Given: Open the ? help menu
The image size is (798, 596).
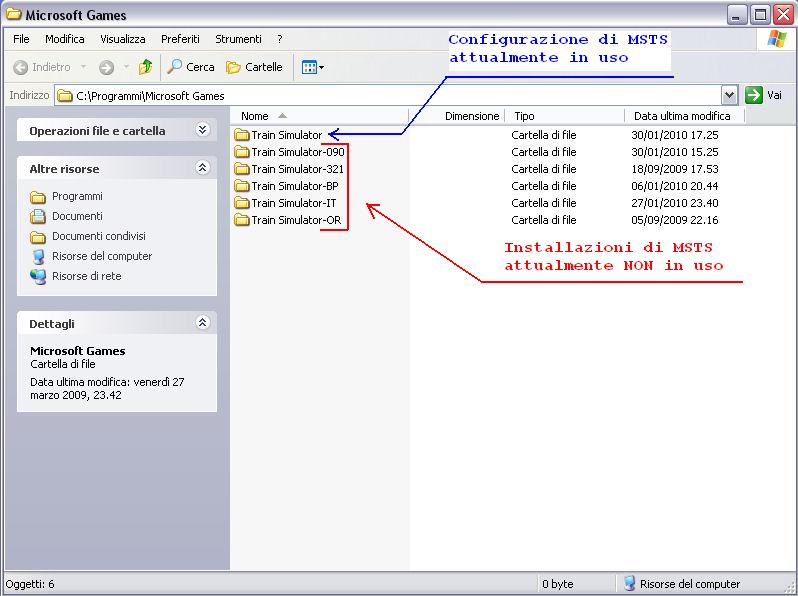Looking at the screenshot, I should pyautogui.click(x=280, y=39).
